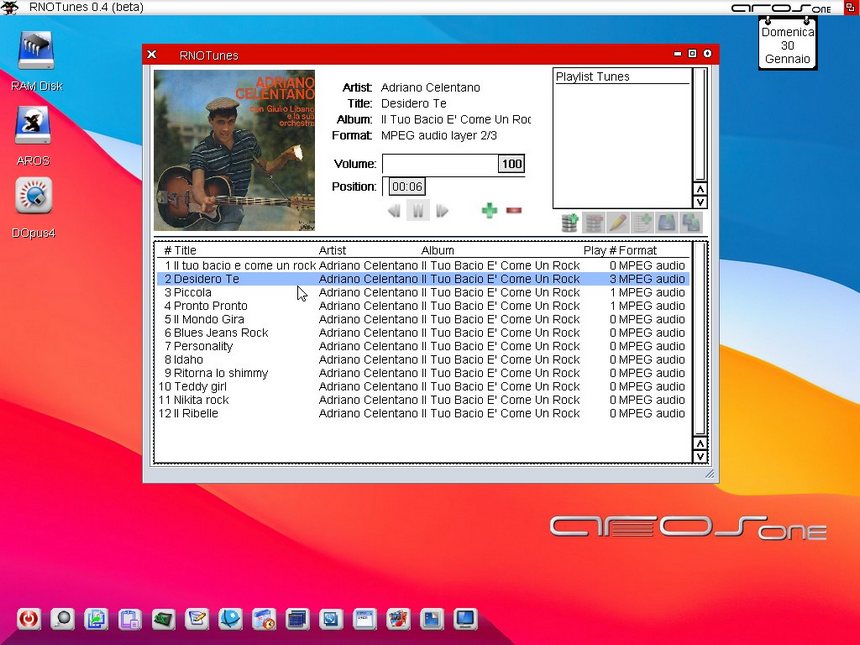Click the Format column header
The image size is (860, 645).
click(x=638, y=251)
